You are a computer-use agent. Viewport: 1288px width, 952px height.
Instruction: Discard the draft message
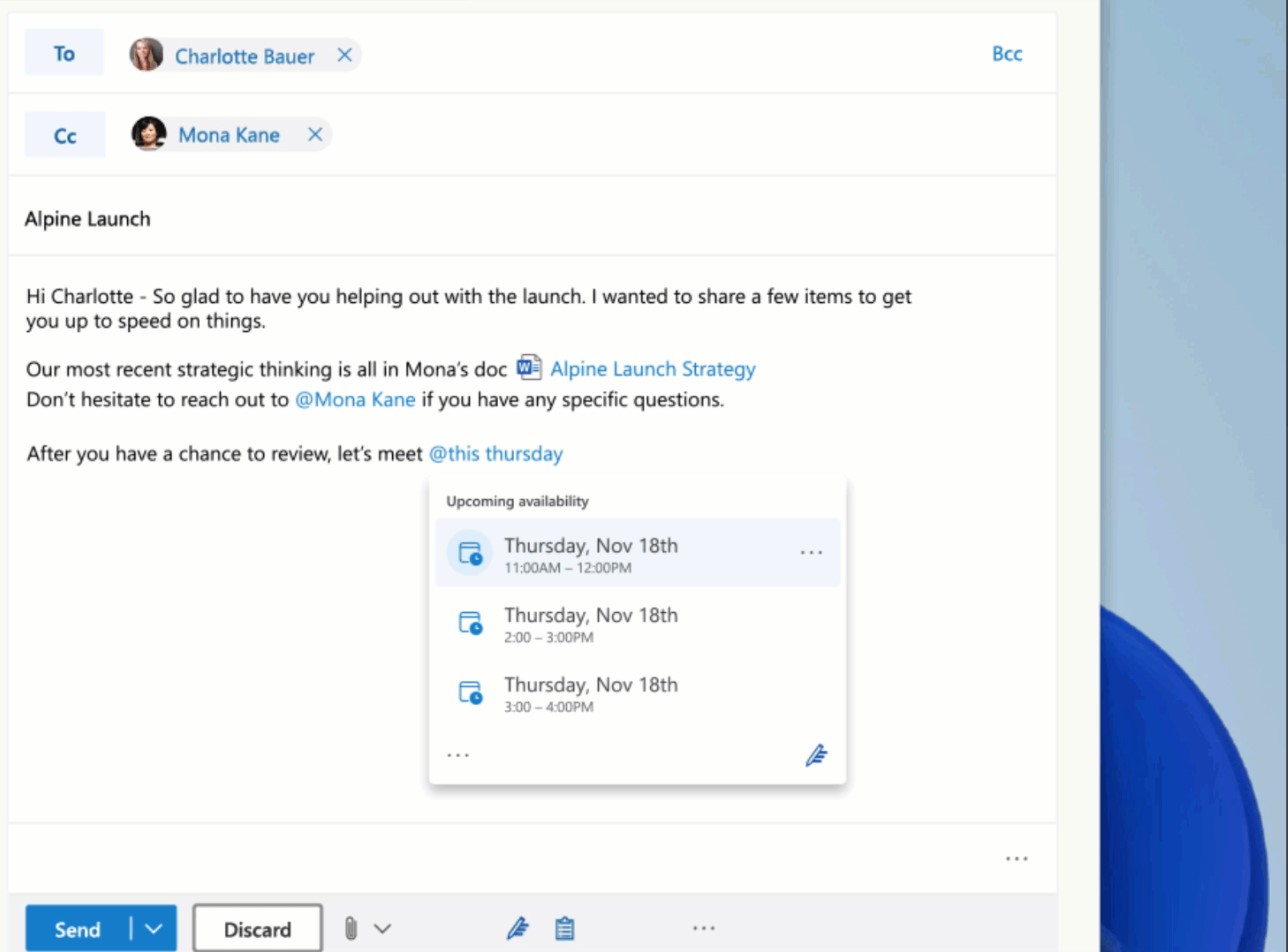pos(257,929)
